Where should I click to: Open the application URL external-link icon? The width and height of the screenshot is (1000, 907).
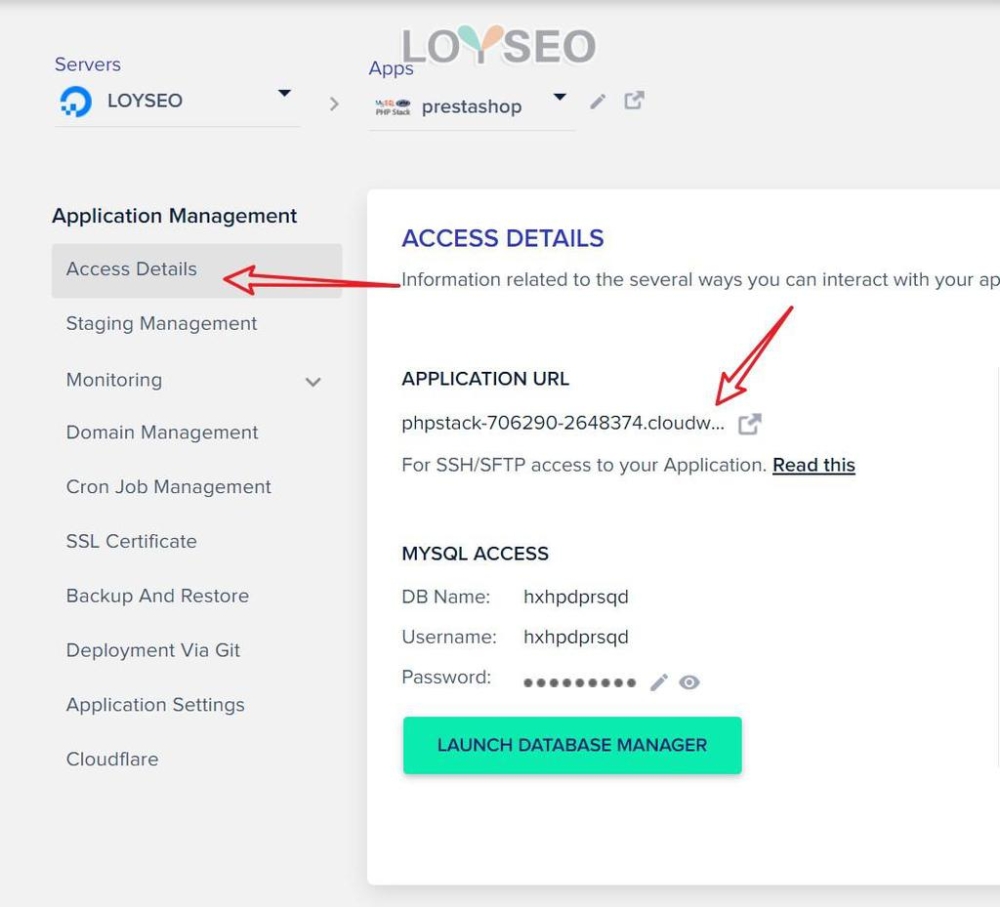point(749,424)
